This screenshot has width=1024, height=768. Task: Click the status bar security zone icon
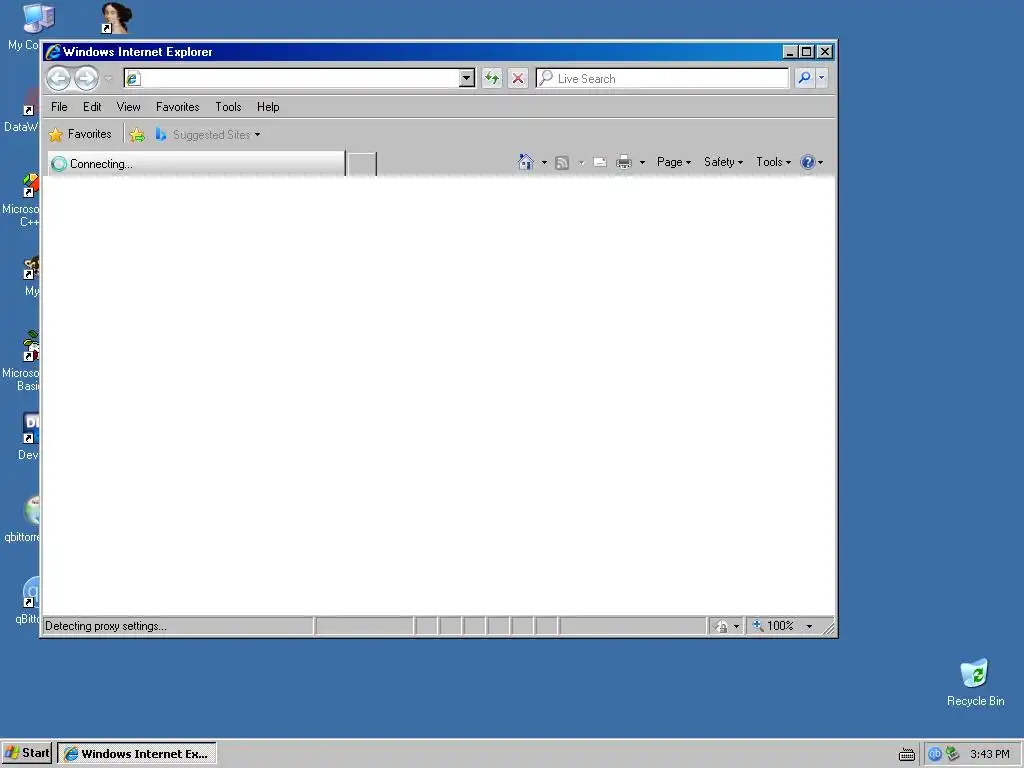point(722,626)
